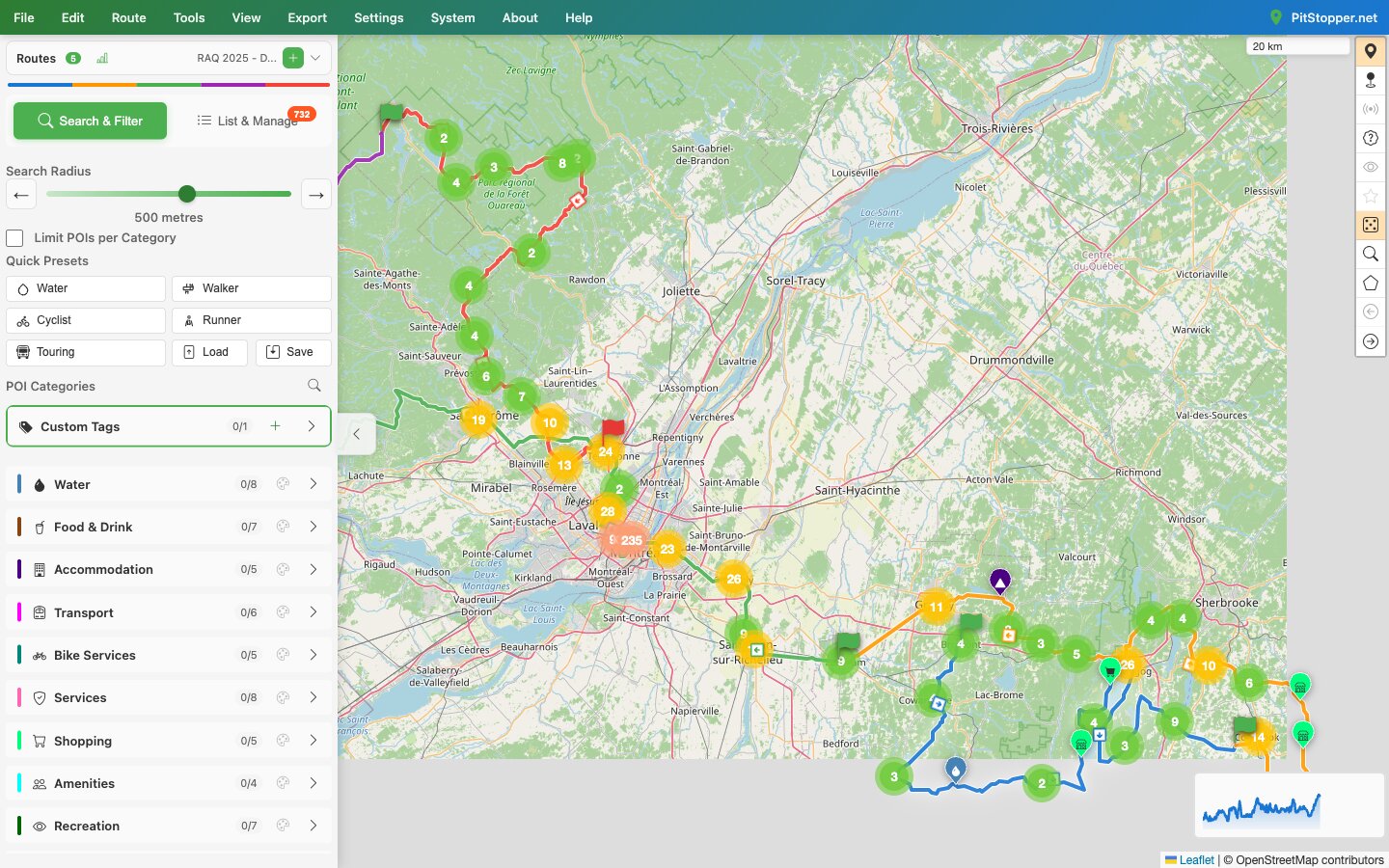Open the Settings menu
1389x868 pixels.
pyautogui.click(x=379, y=17)
